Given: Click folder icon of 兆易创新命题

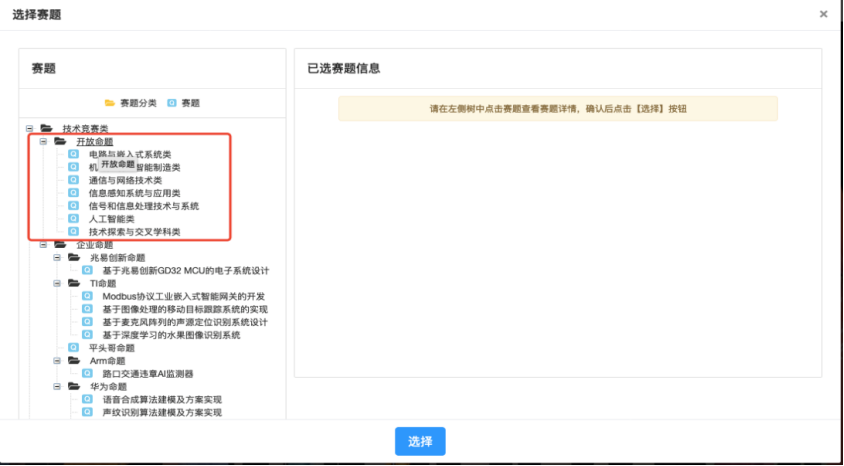Looking at the screenshot, I should [74, 257].
